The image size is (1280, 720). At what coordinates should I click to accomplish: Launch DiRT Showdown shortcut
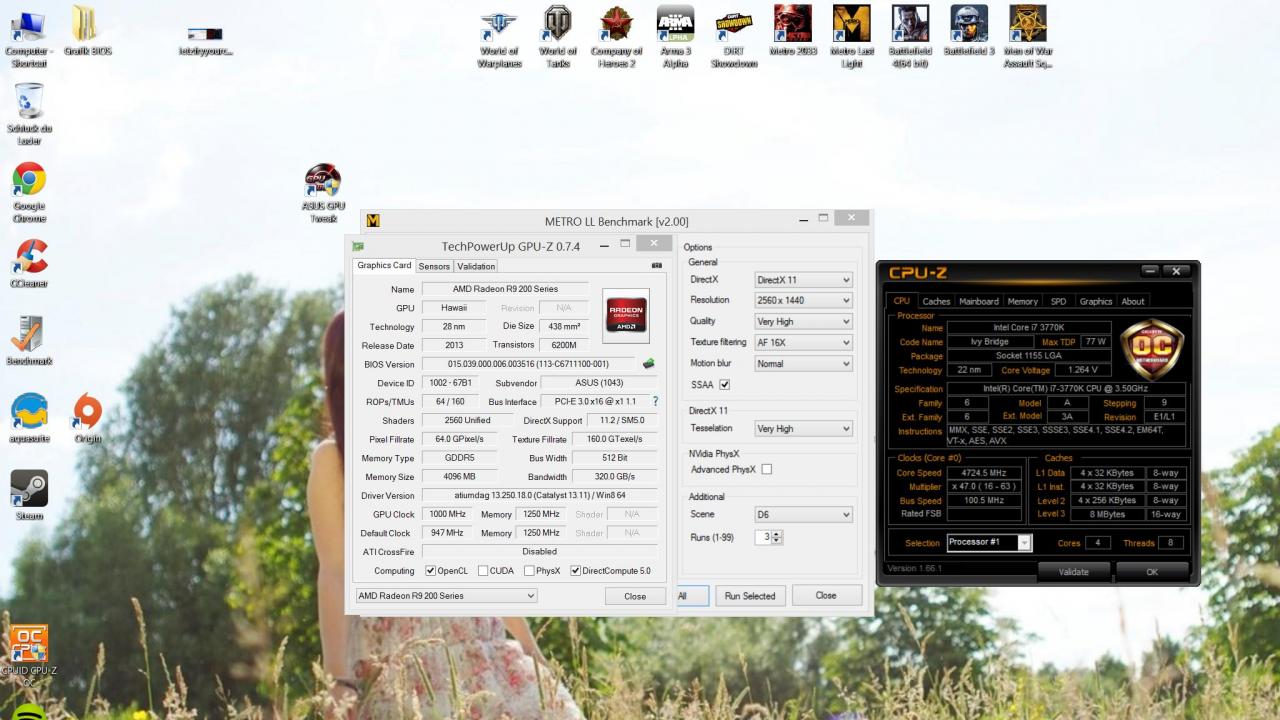(734, 37)
